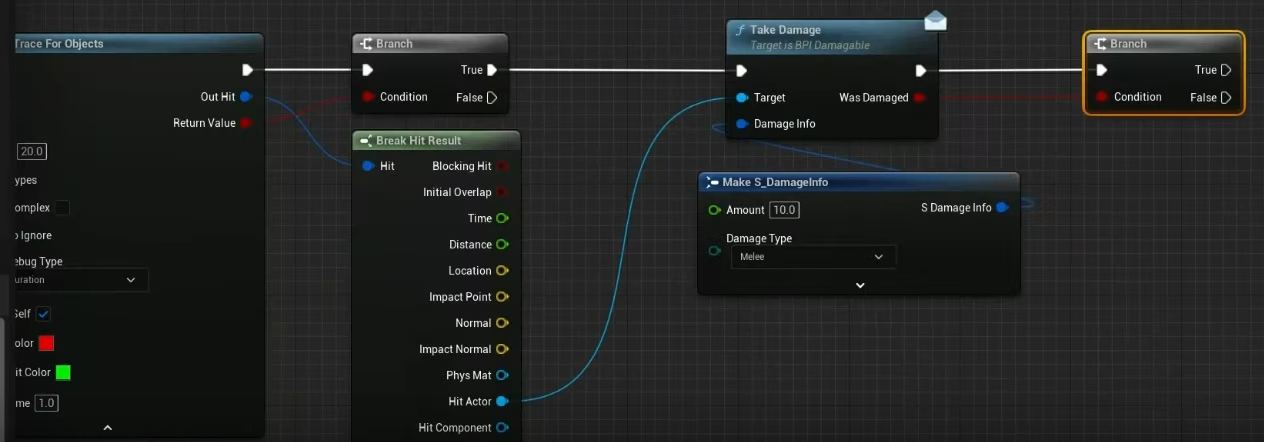Screen dimensions: 1264x442
Task: Click the Out Hit output pin
Action: pos(246,97)
